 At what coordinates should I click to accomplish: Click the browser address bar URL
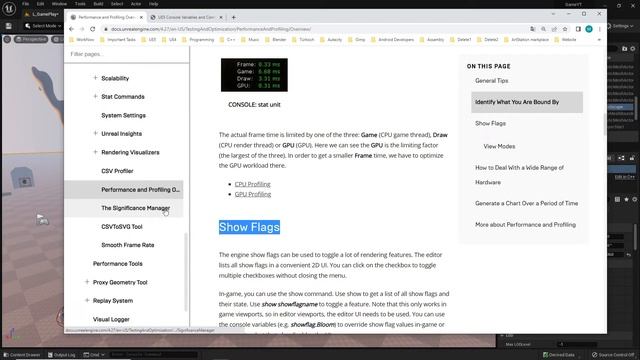tap(211, 29)
